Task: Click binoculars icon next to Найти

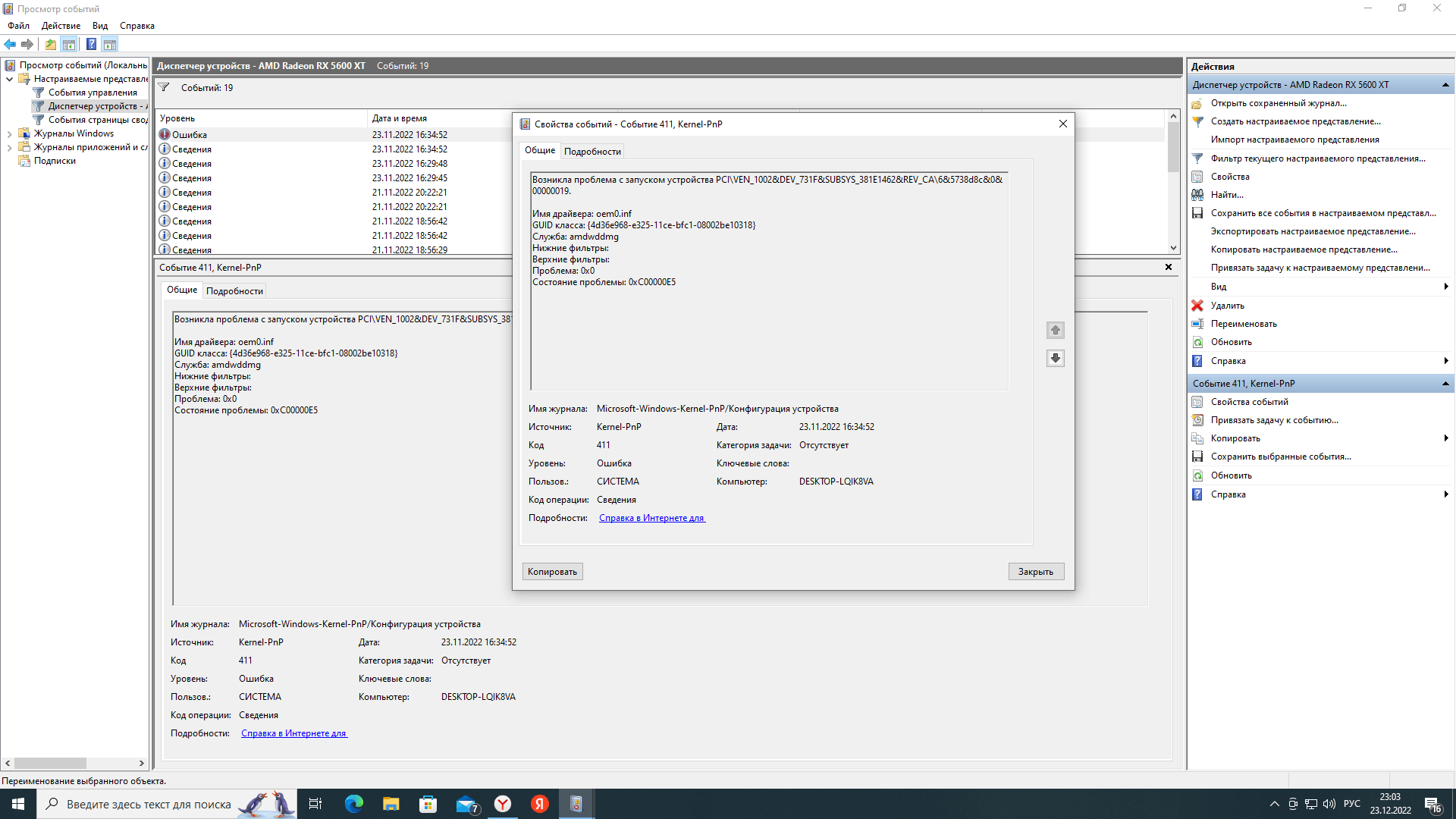Action: 1197,195
